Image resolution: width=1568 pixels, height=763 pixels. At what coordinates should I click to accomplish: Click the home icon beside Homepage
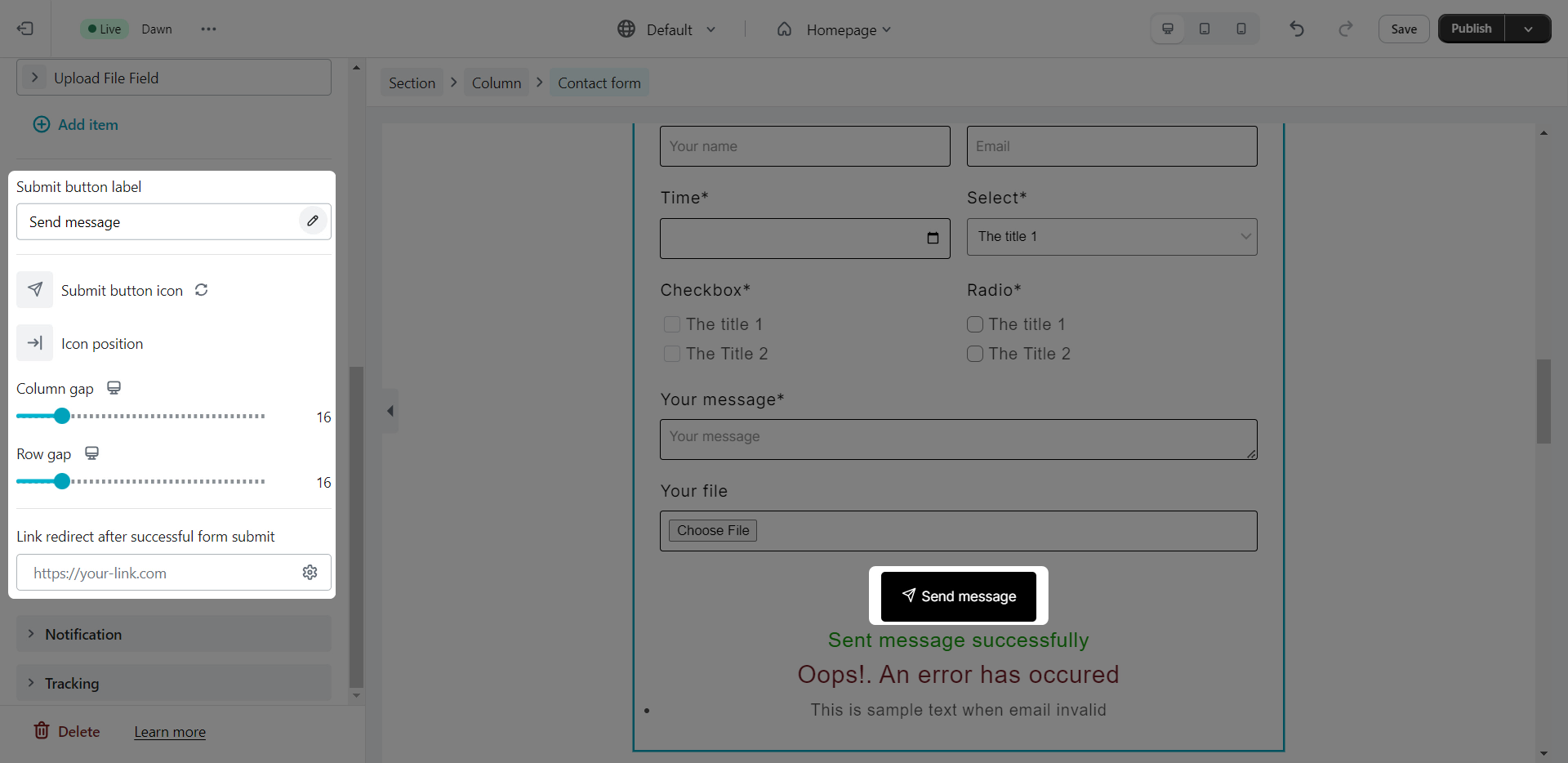pos(784,29)
